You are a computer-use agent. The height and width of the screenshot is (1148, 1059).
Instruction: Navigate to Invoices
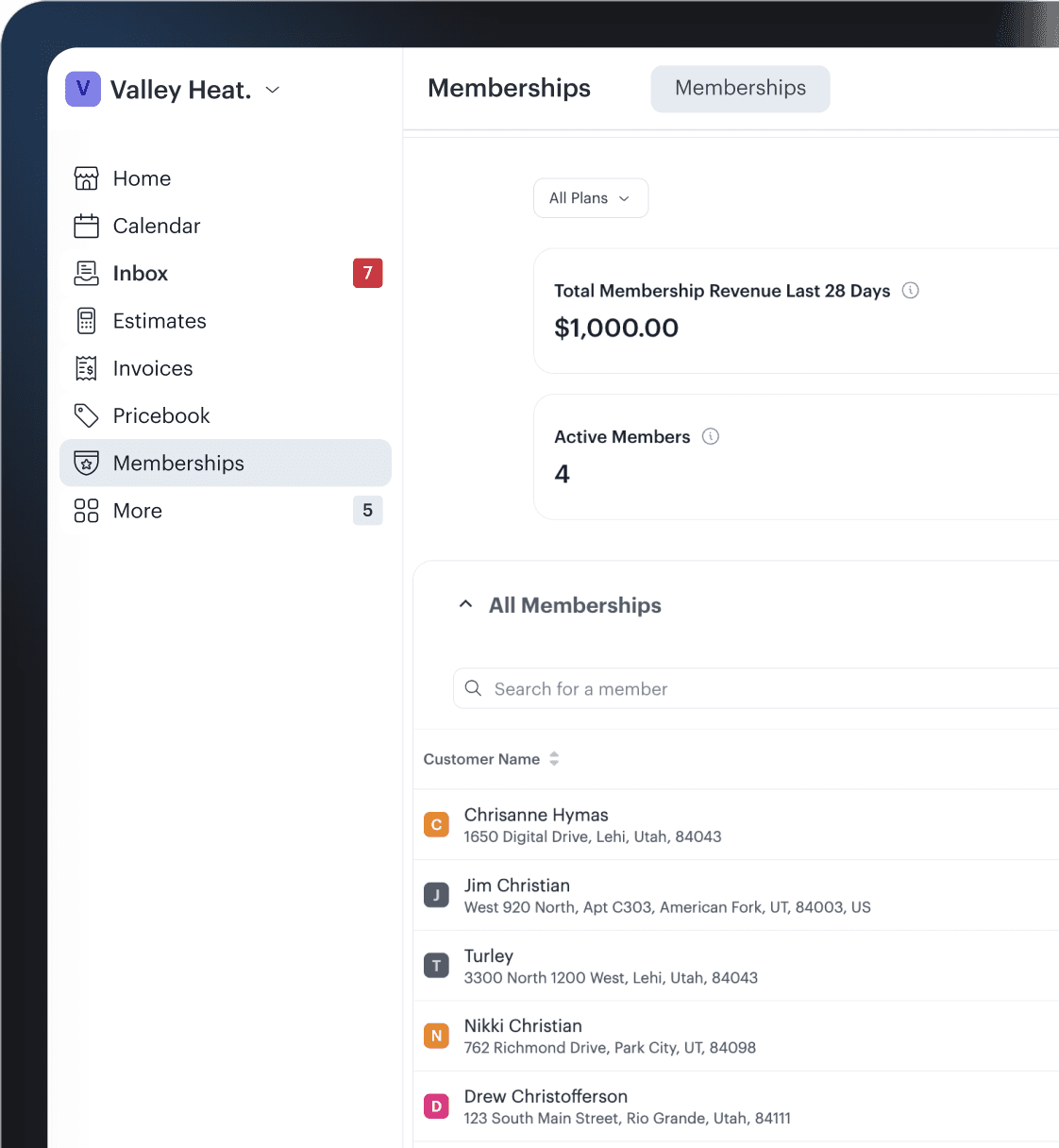pyautogui.click(x=226, y=368)
